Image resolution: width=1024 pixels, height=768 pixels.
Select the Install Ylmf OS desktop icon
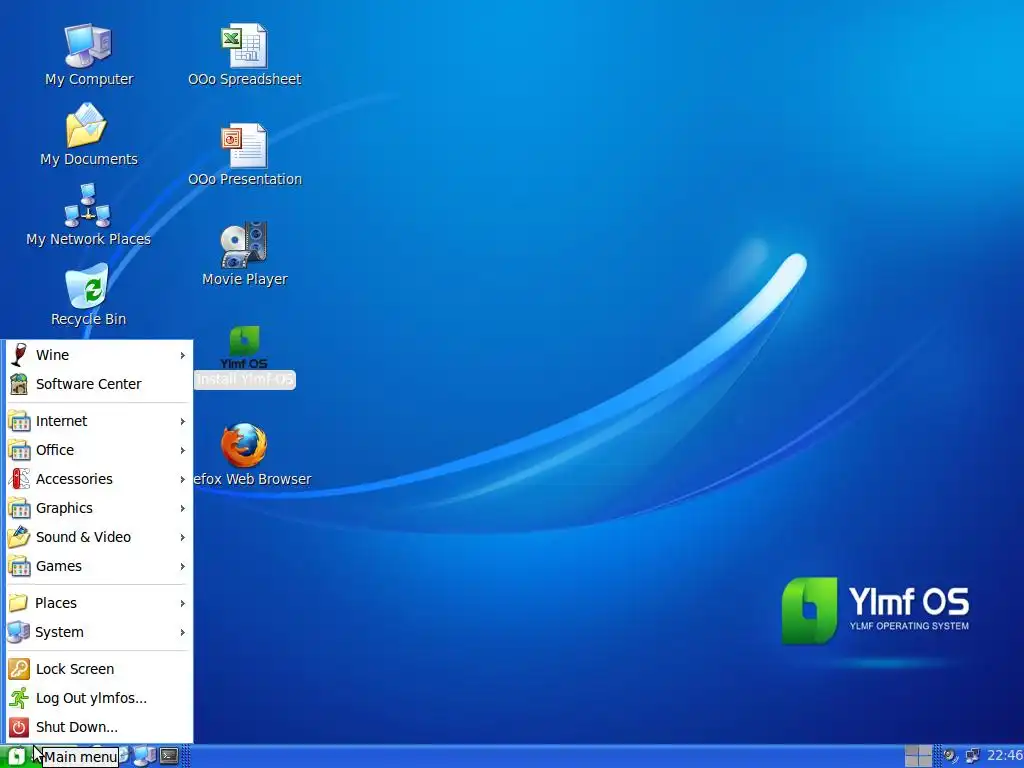pyautogui.click(x=244, y=357)
